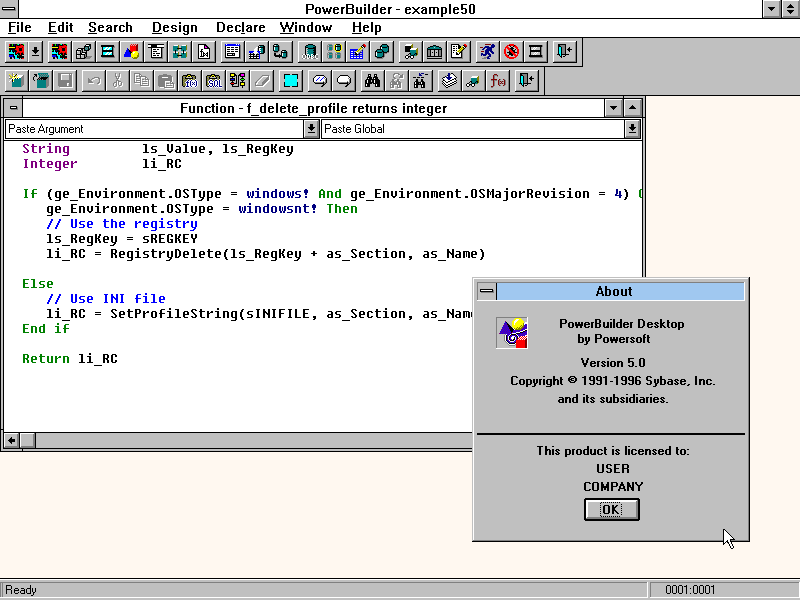Open the About dialog control-menu box
This screenshot has width=800, height=600.
487,291
